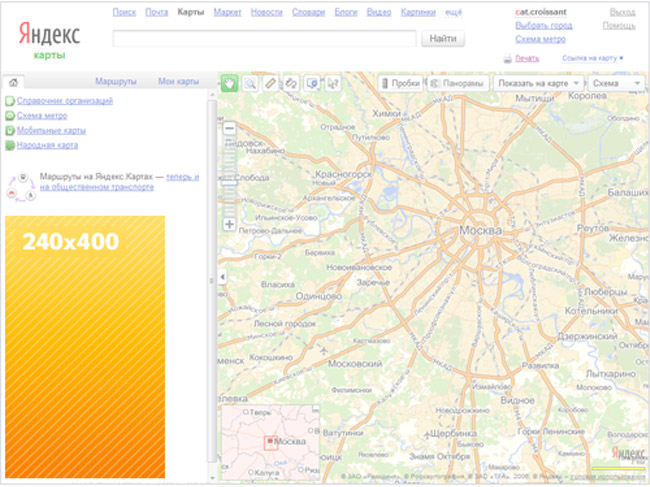Click the left panel vertical scrollbar
This screenshot has width=650, height=487.
coord(212,282)
